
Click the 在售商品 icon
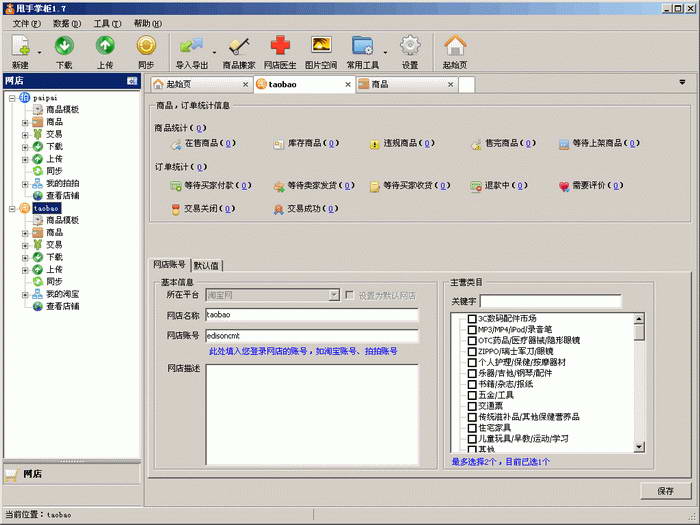[176, 144]
